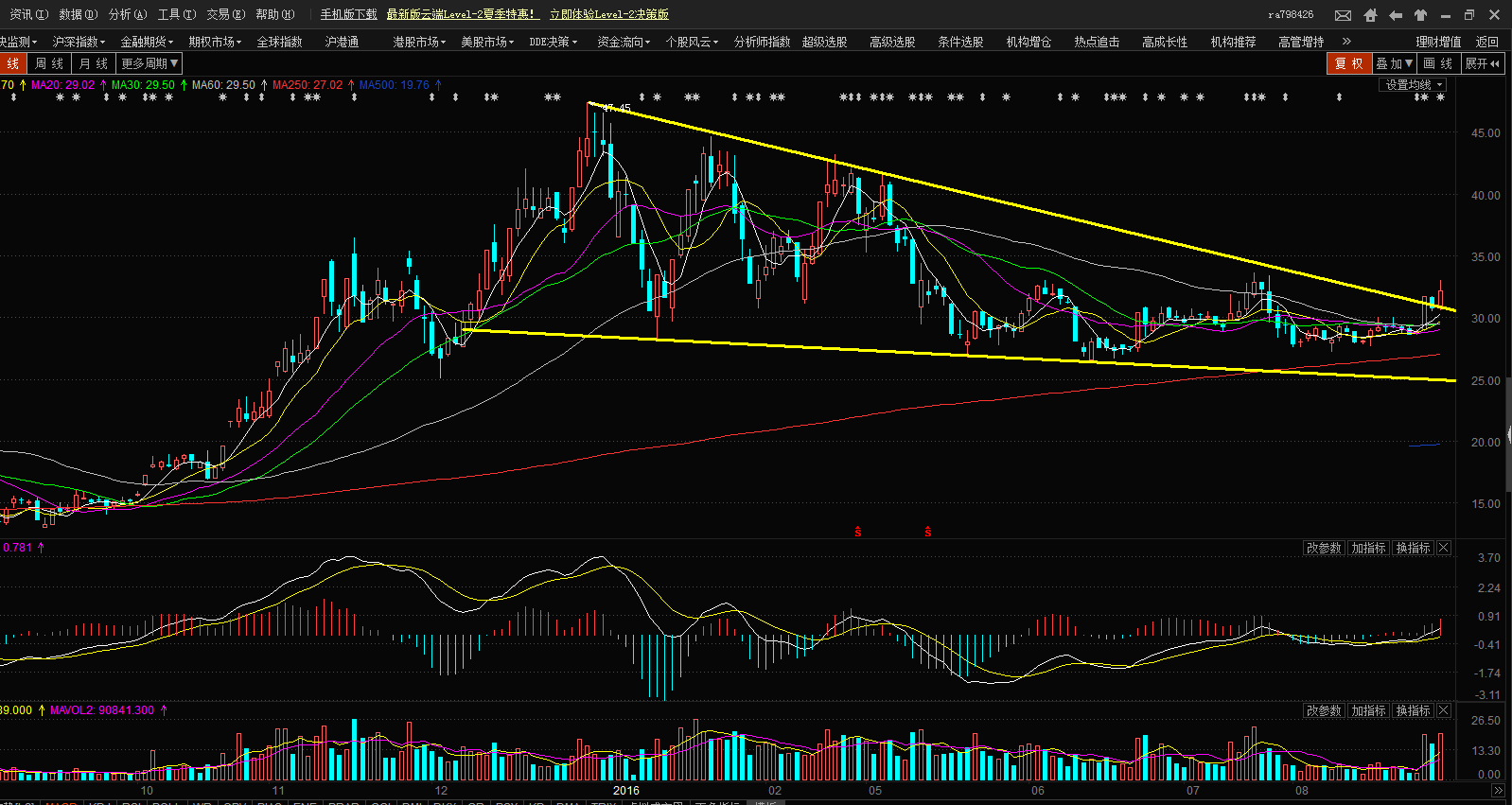
Task: Open the 资讯(I) menu
Action: point(28,14)
